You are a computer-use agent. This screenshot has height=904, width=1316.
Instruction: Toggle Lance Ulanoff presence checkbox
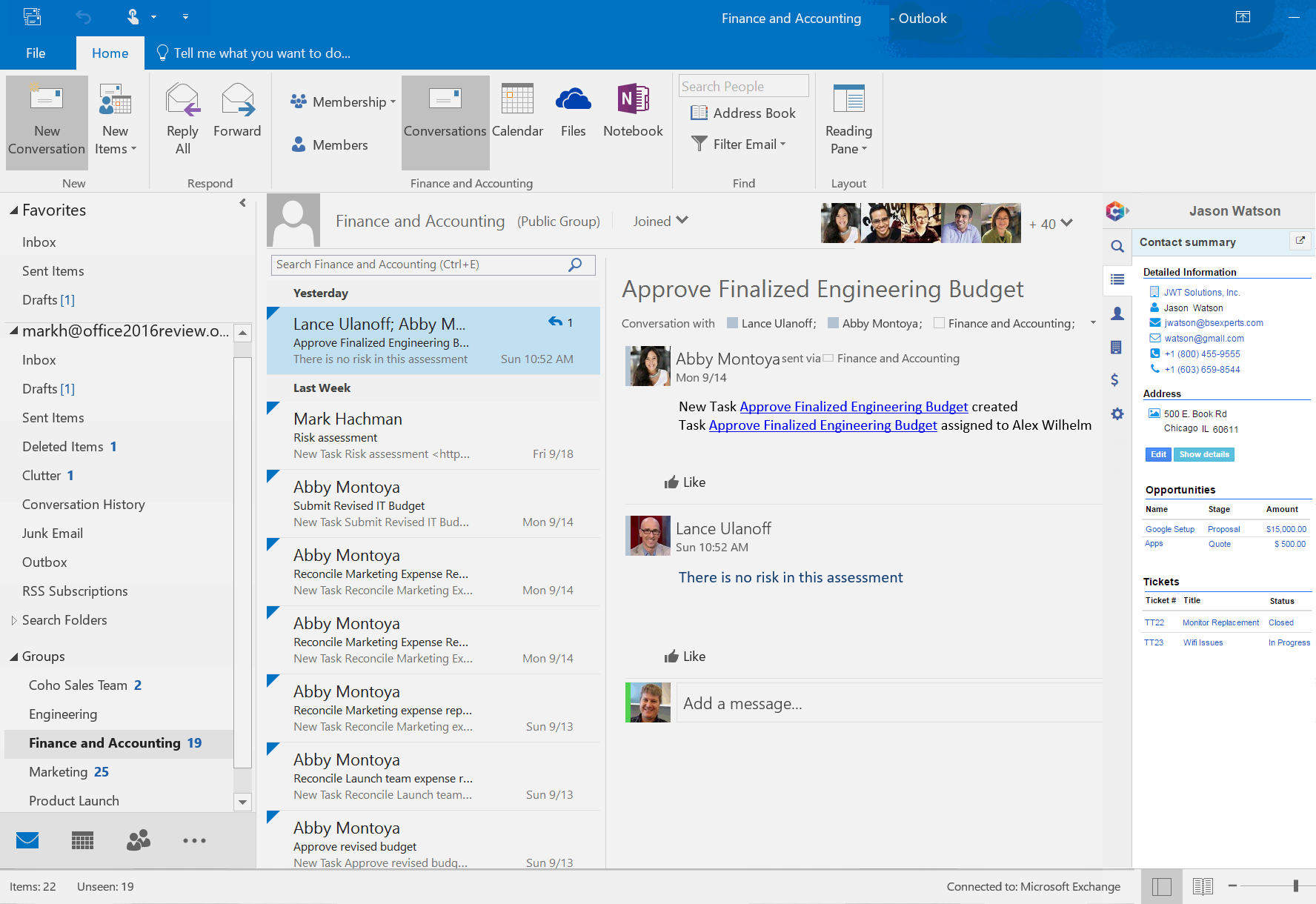point(732,323)
